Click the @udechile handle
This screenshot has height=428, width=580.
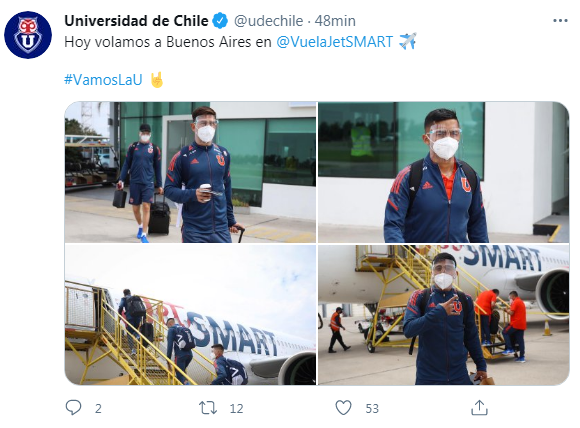click(x=269, y=21)
